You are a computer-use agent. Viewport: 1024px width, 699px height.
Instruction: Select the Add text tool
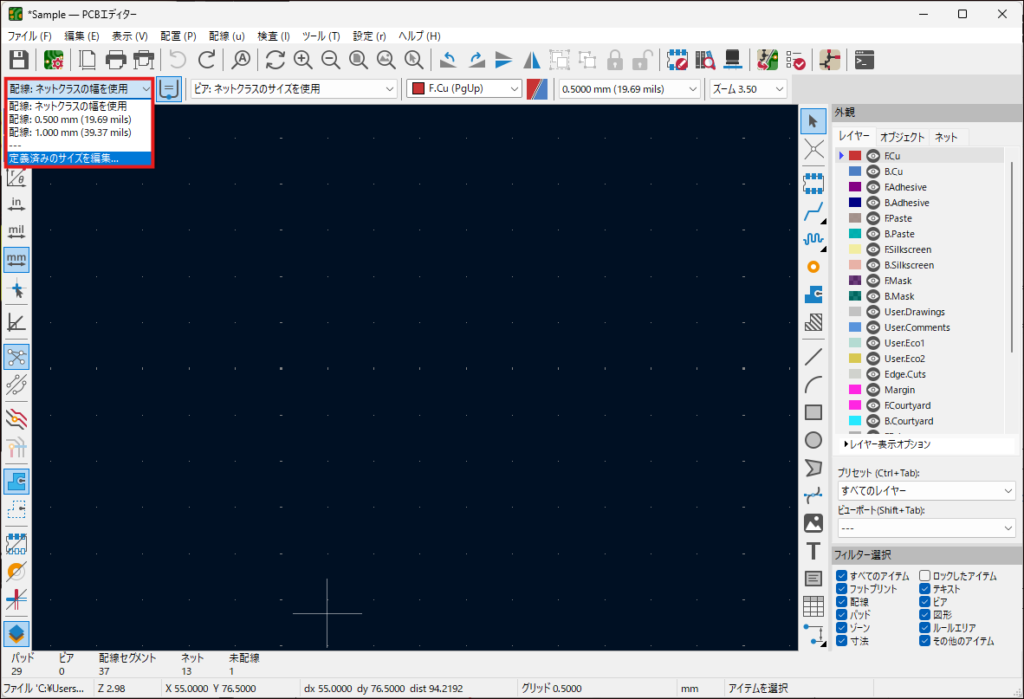coord(813,551)
